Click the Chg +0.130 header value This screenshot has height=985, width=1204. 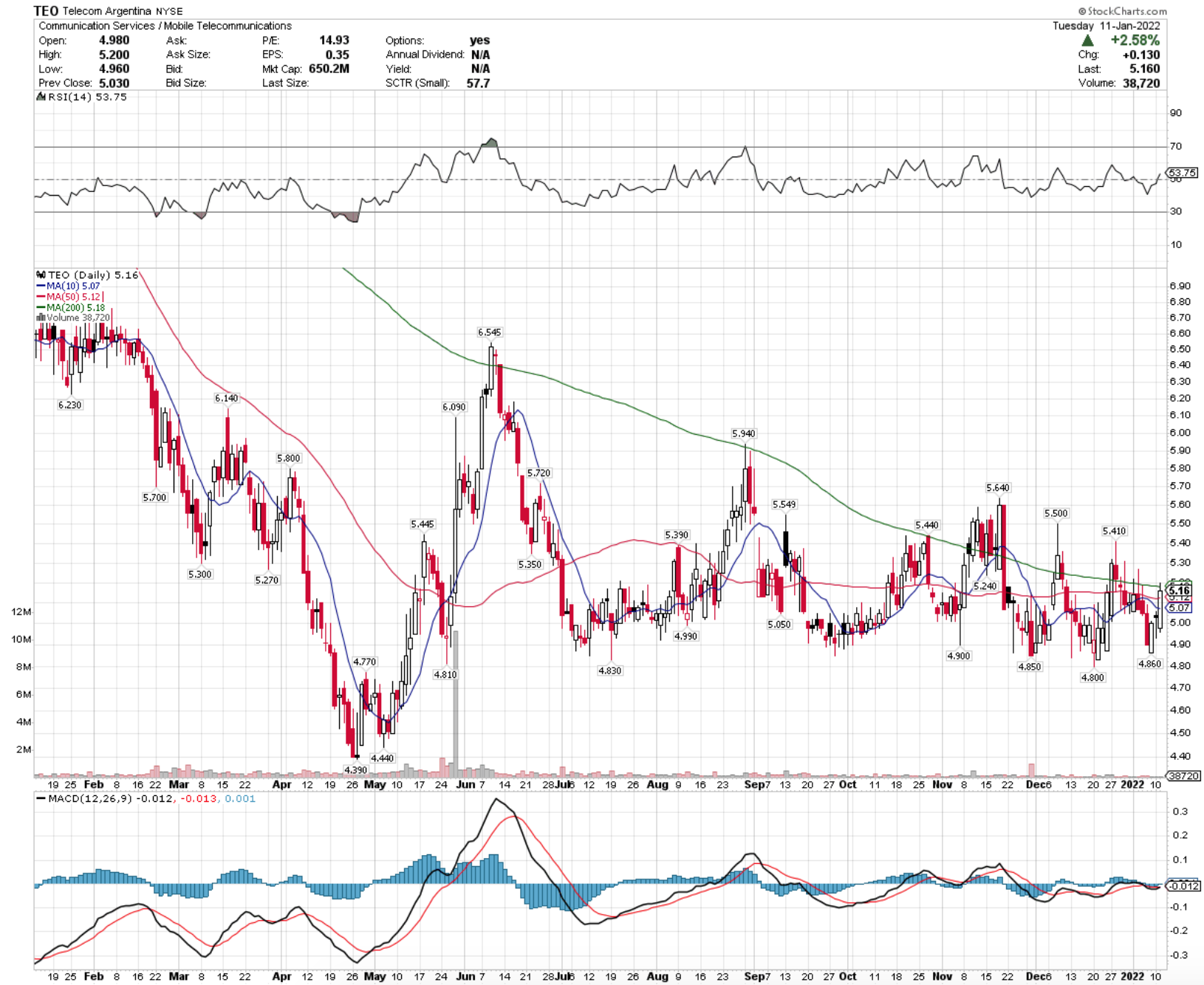[1141, 55]
